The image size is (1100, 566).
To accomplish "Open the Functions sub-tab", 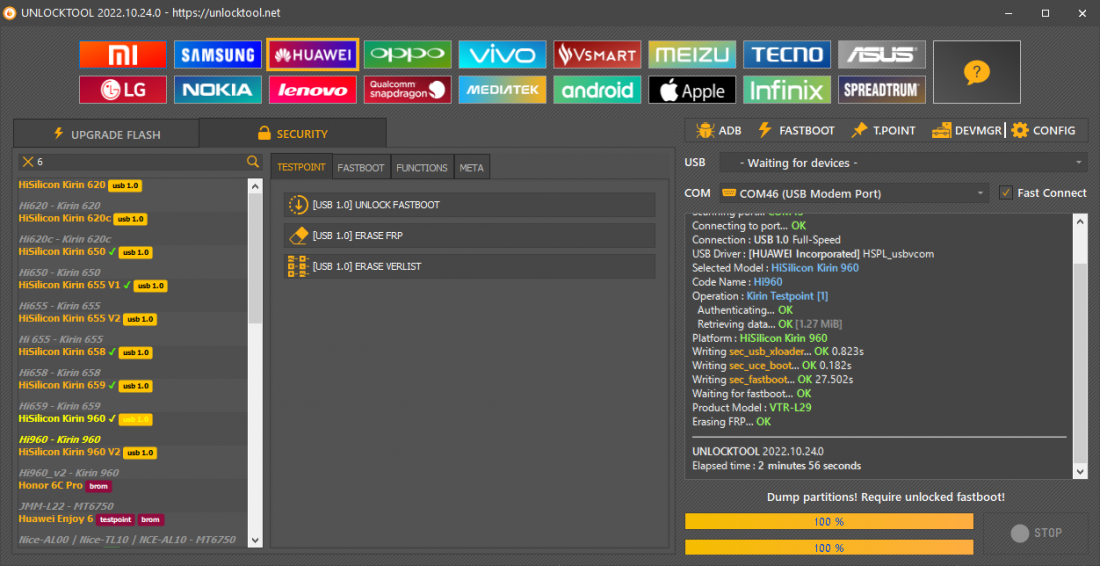I will tap(422, 168).
